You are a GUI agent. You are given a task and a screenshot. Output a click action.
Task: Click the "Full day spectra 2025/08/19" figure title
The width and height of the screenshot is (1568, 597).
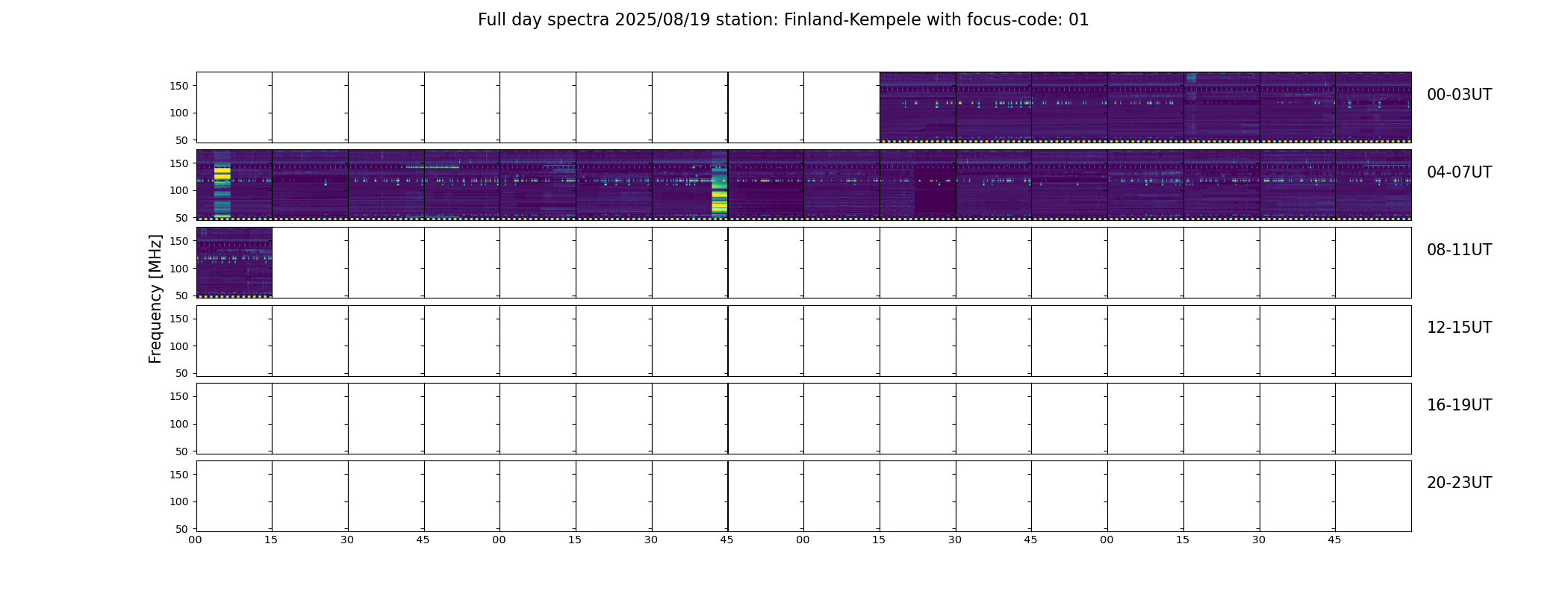coord(783,20)
